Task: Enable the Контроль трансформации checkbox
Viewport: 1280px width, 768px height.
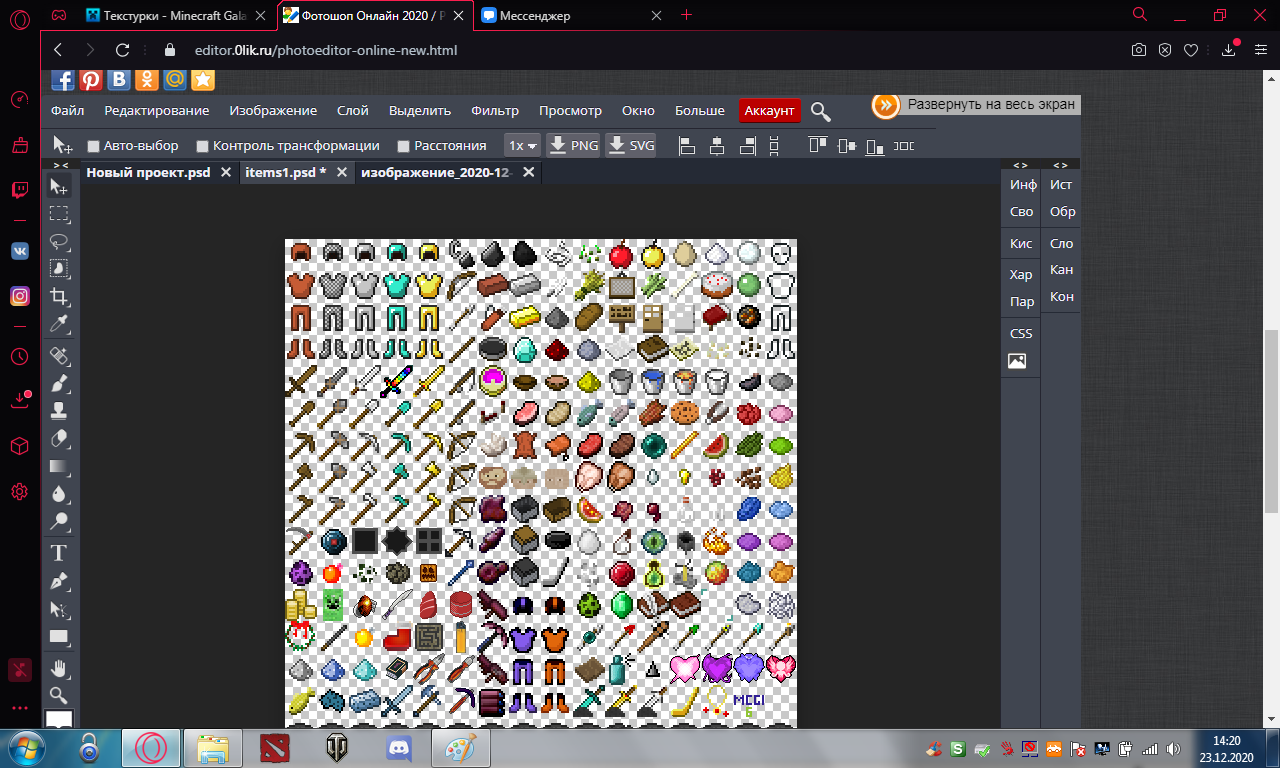Action: tap(203, 146)
